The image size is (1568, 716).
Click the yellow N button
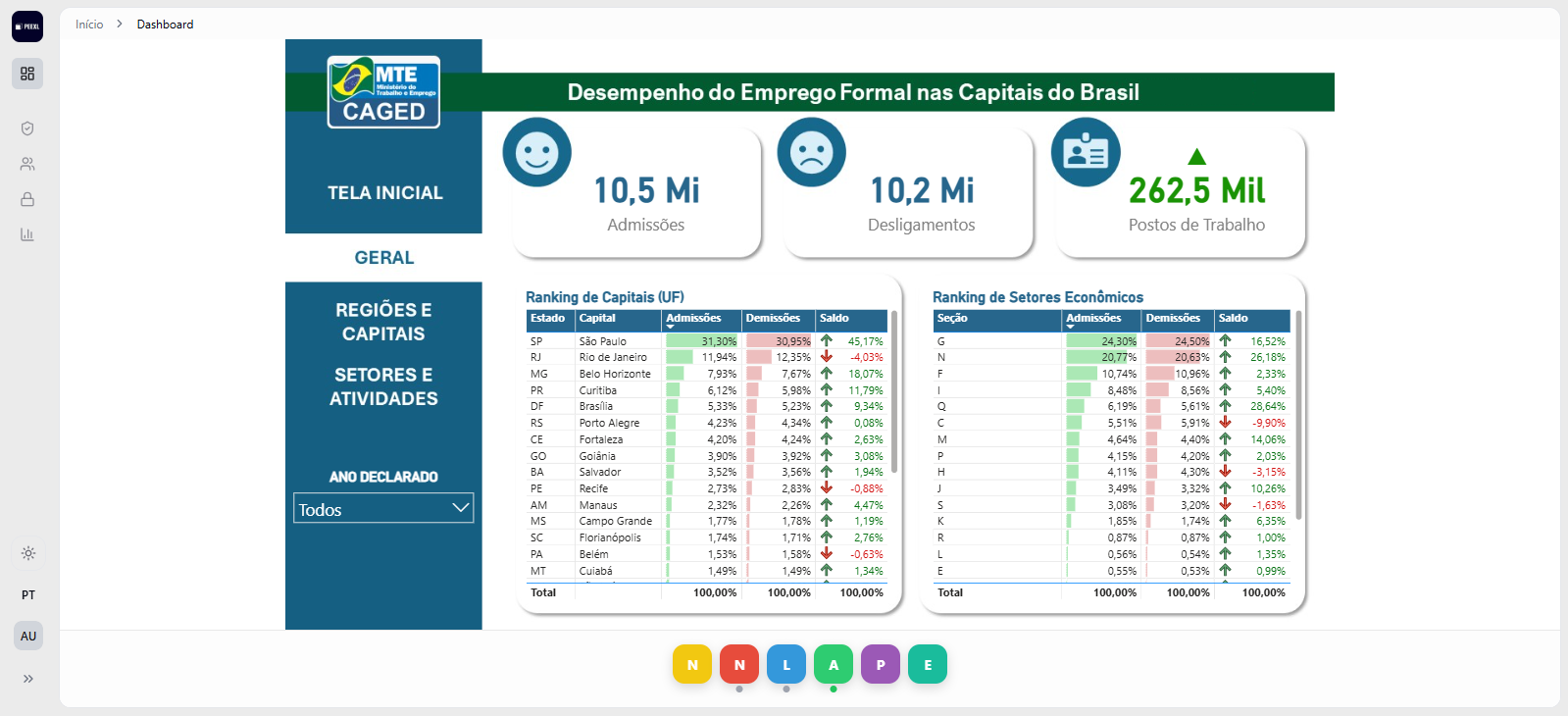692,664
